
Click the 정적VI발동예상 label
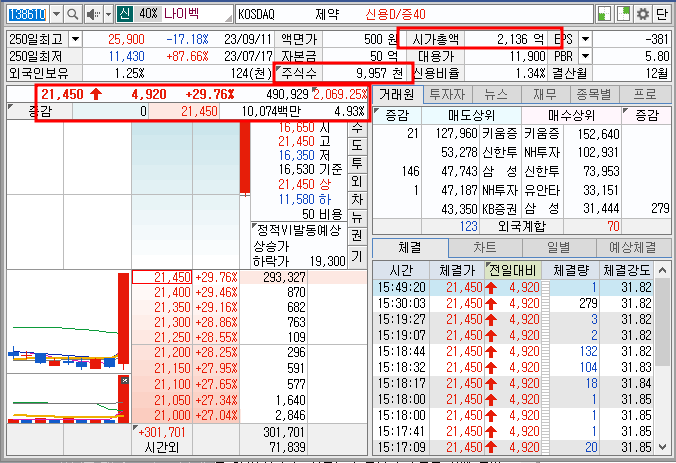point(299,230)
